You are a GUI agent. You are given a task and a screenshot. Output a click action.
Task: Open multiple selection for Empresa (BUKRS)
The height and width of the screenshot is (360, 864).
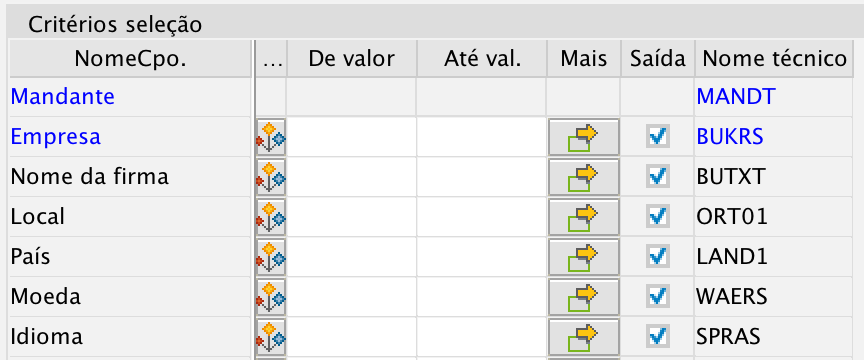(x=584, y=137)
